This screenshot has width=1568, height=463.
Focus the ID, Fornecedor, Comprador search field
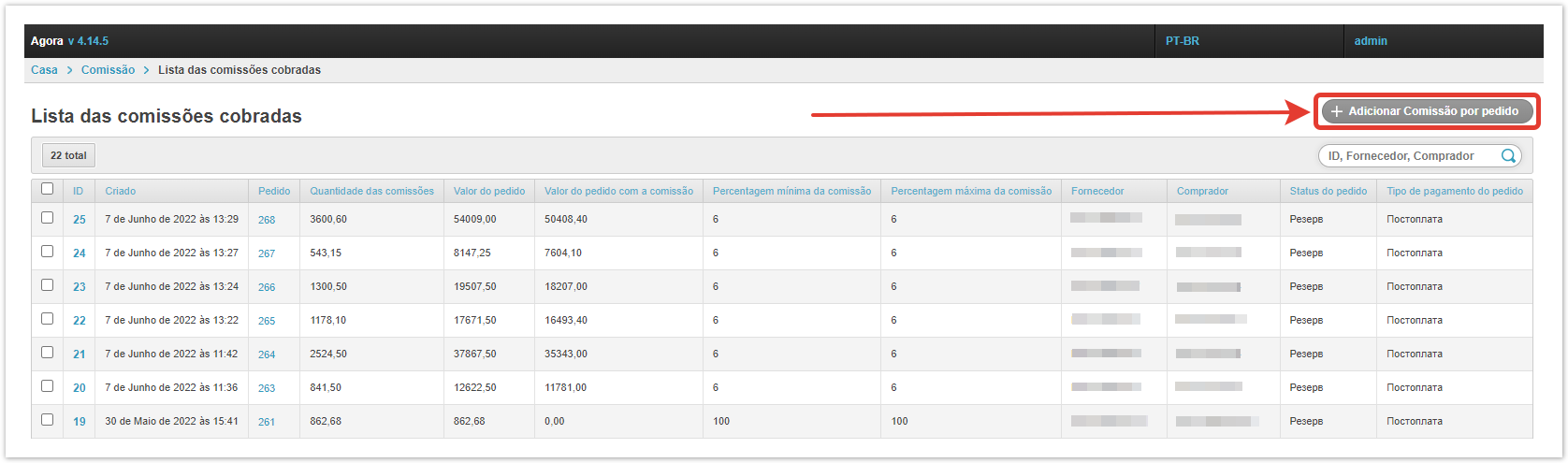1408,156
